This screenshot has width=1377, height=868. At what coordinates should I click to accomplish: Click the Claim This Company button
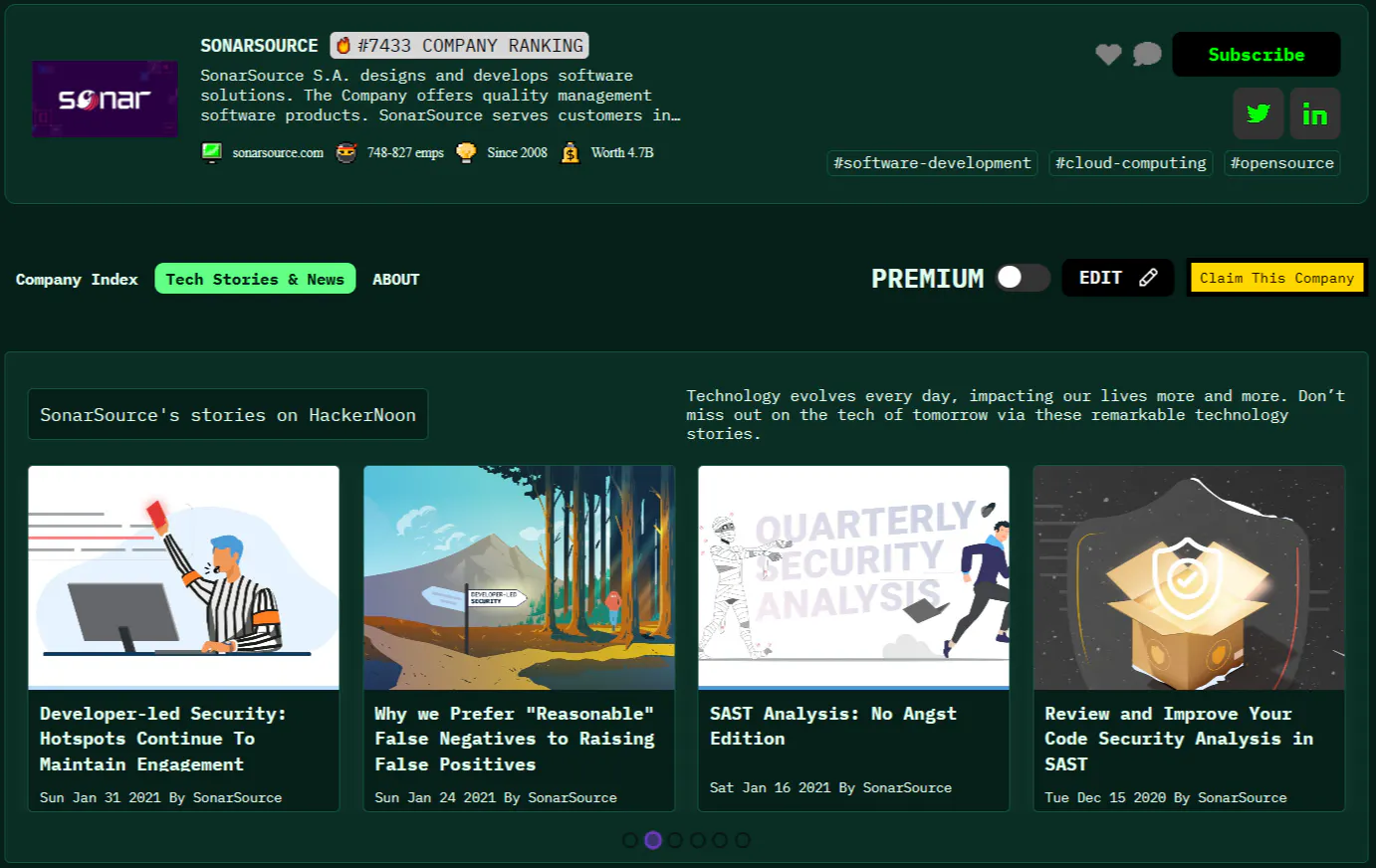(1276, 278)
